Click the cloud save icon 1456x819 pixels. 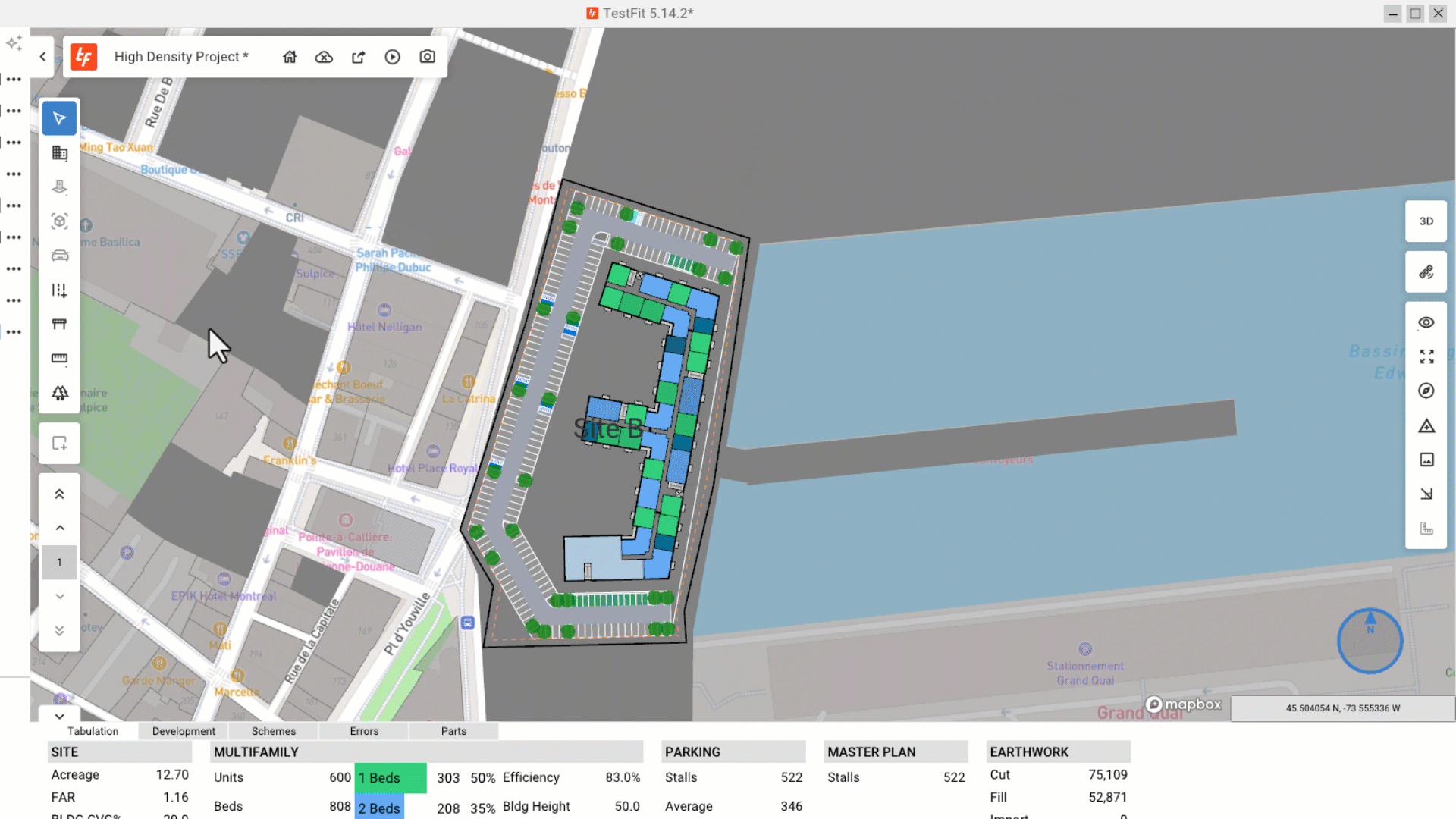click(324, 57)
